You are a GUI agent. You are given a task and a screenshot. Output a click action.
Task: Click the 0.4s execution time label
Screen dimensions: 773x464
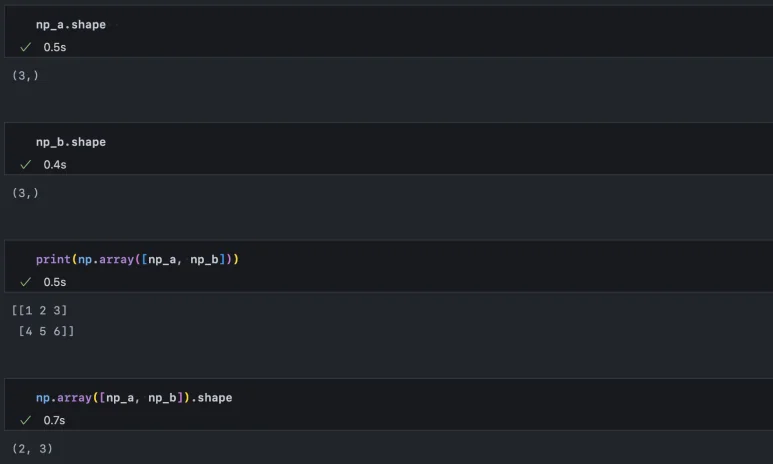pyautogui.click(x=54, y=164)
